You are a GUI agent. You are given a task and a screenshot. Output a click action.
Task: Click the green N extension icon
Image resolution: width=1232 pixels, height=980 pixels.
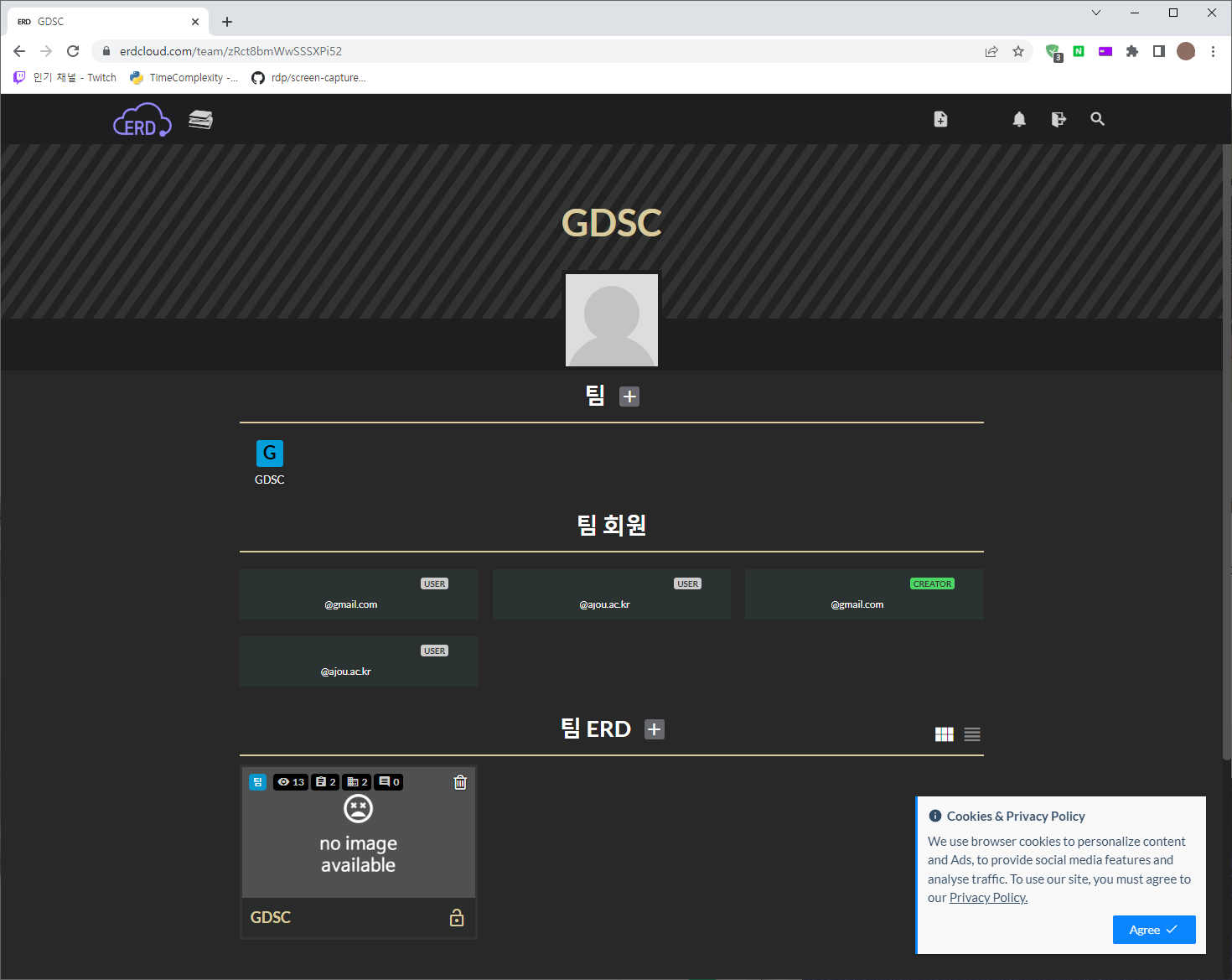click(x=1079, y=51)
